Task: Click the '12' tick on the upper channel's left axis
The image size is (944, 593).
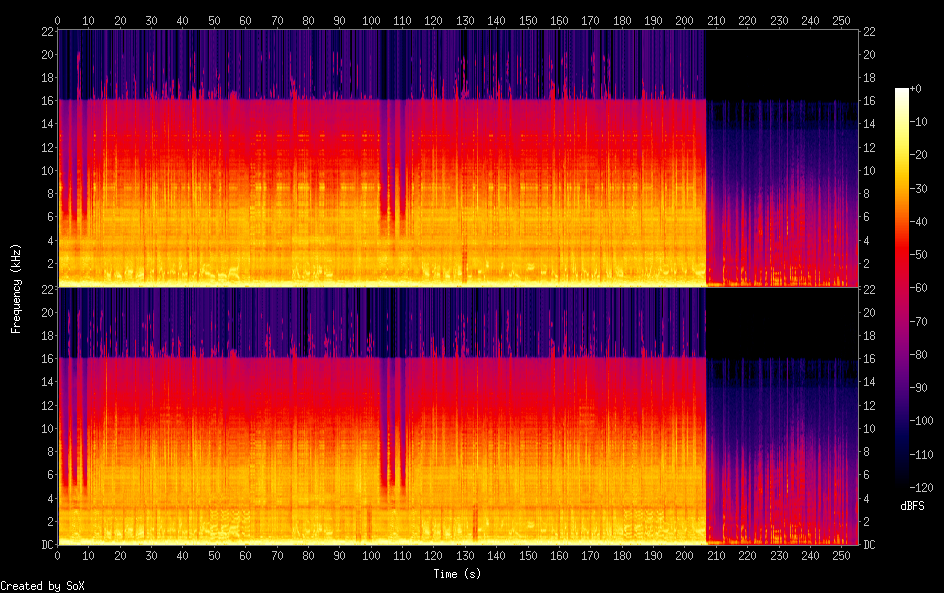Action: [x=48, y=147]
